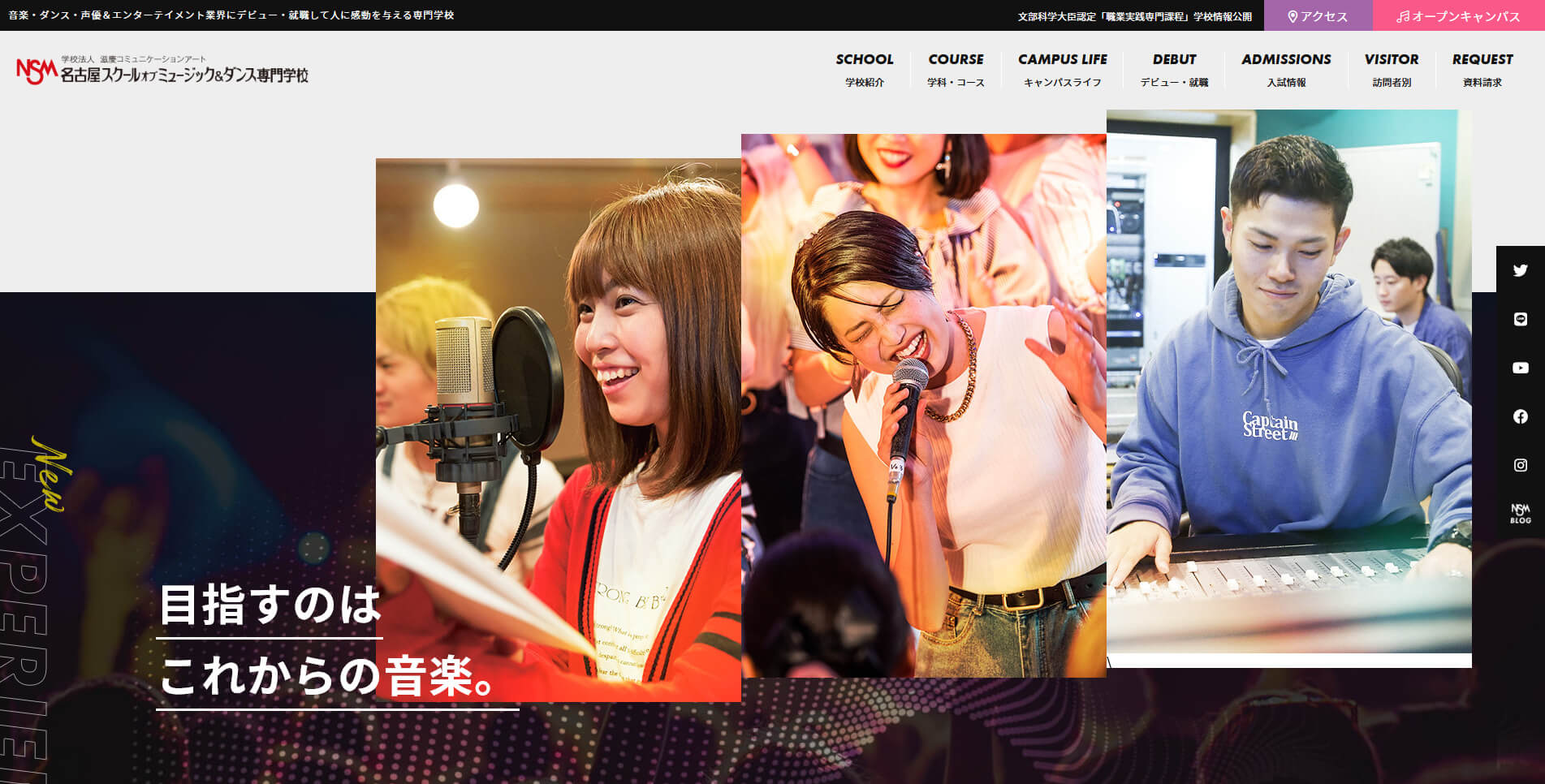
Task: Open the Facebook page icon
Action: pos(1521,416)
